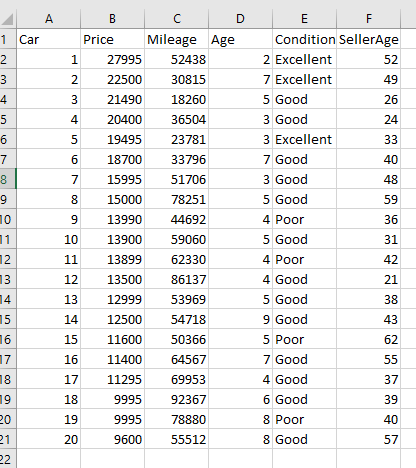Viewport: 416px width, 468px height.
Task: Select column A header
Action: click(49, 19)
